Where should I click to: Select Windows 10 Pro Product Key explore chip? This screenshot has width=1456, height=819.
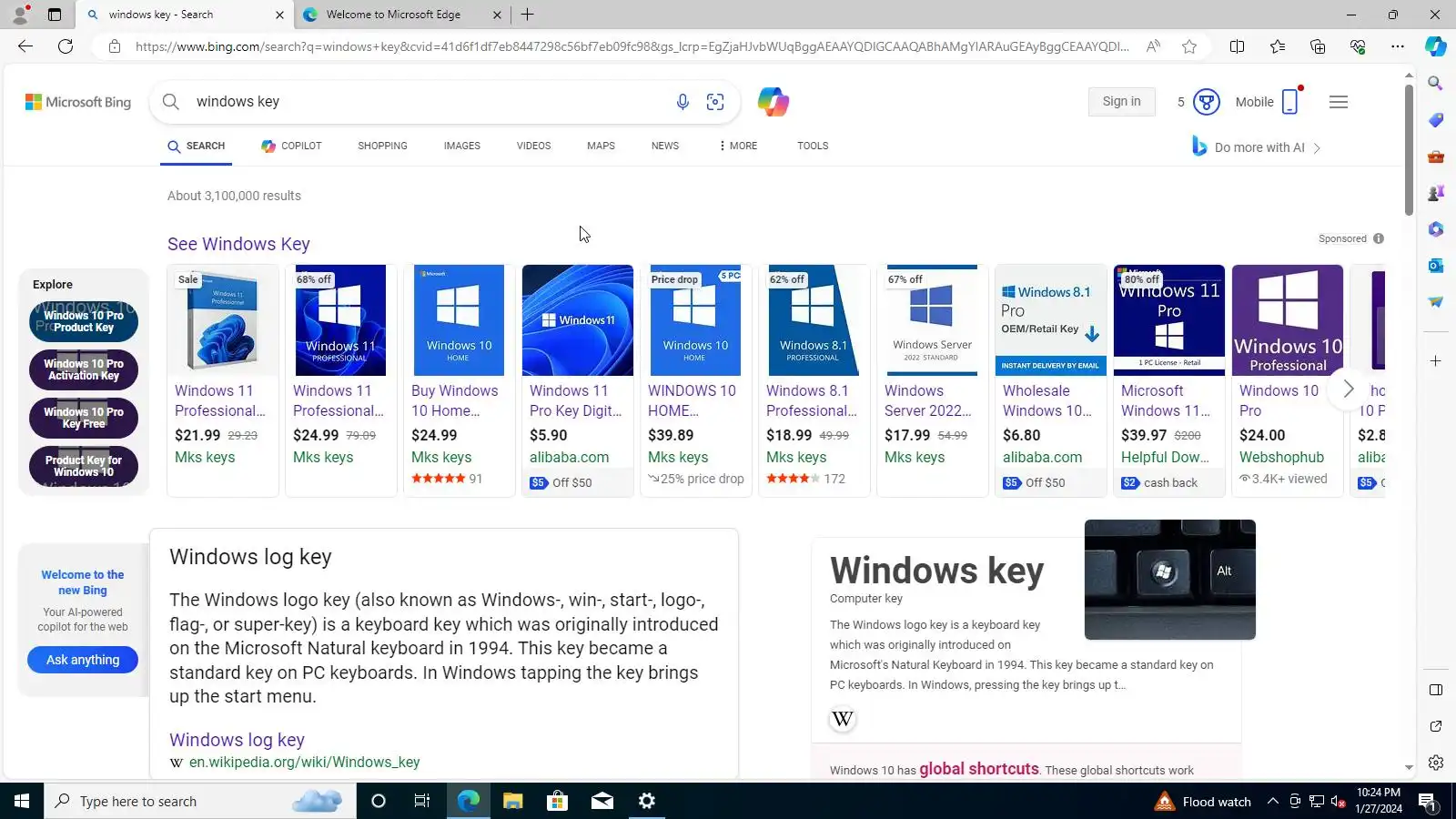click(84, 321)
